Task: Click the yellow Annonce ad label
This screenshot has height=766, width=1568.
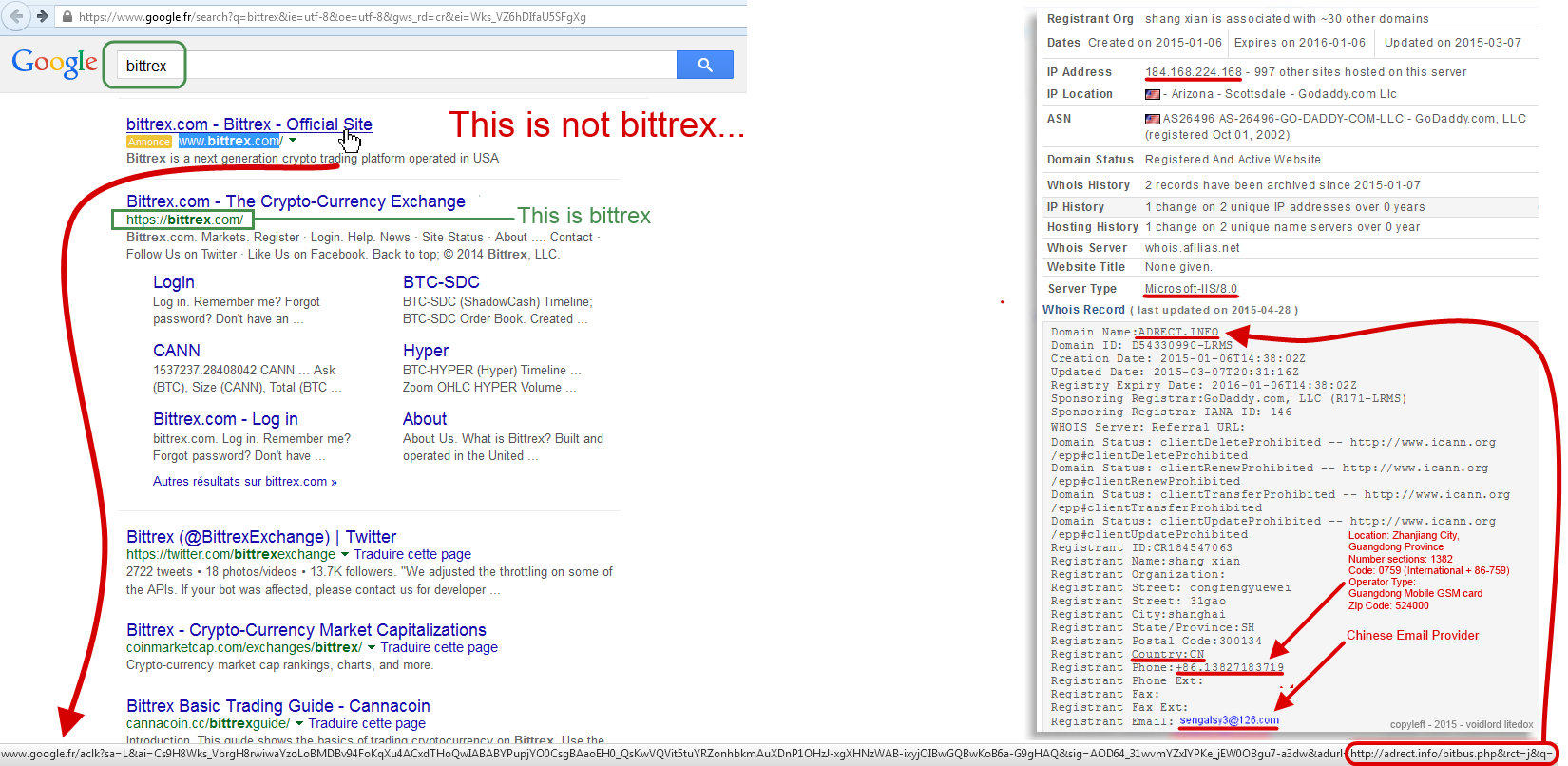Action: click(x=149, y=142)
